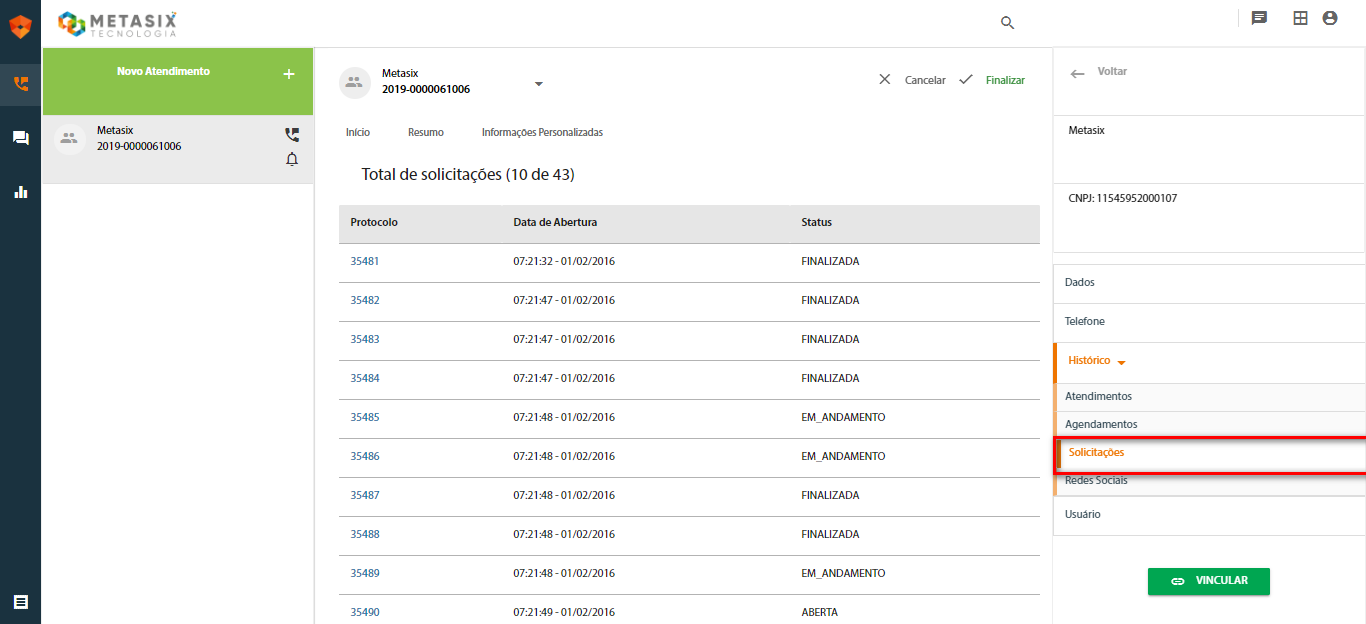Click Novo Atendimento button

(x=178, y=81)
